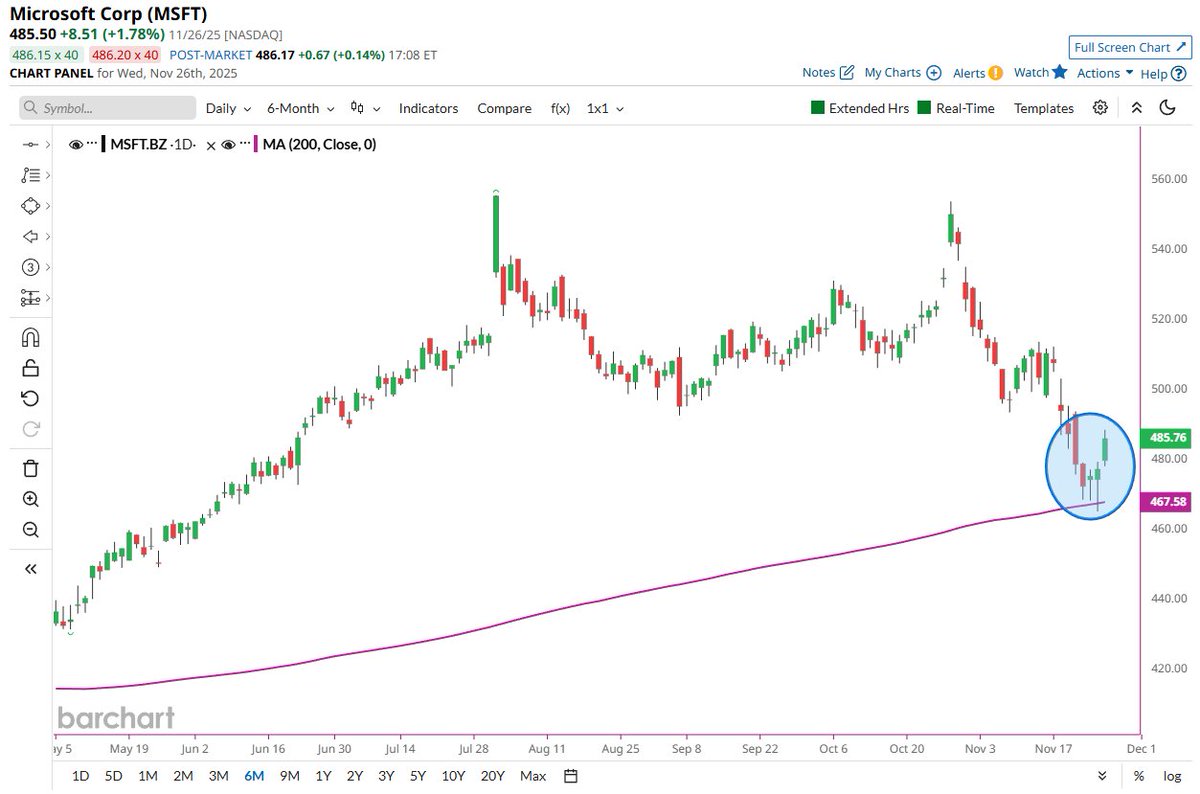Hide MSFT.BZ price series eye
The width and height of the screenshot is (1200, 794).
tap(76, 145)
